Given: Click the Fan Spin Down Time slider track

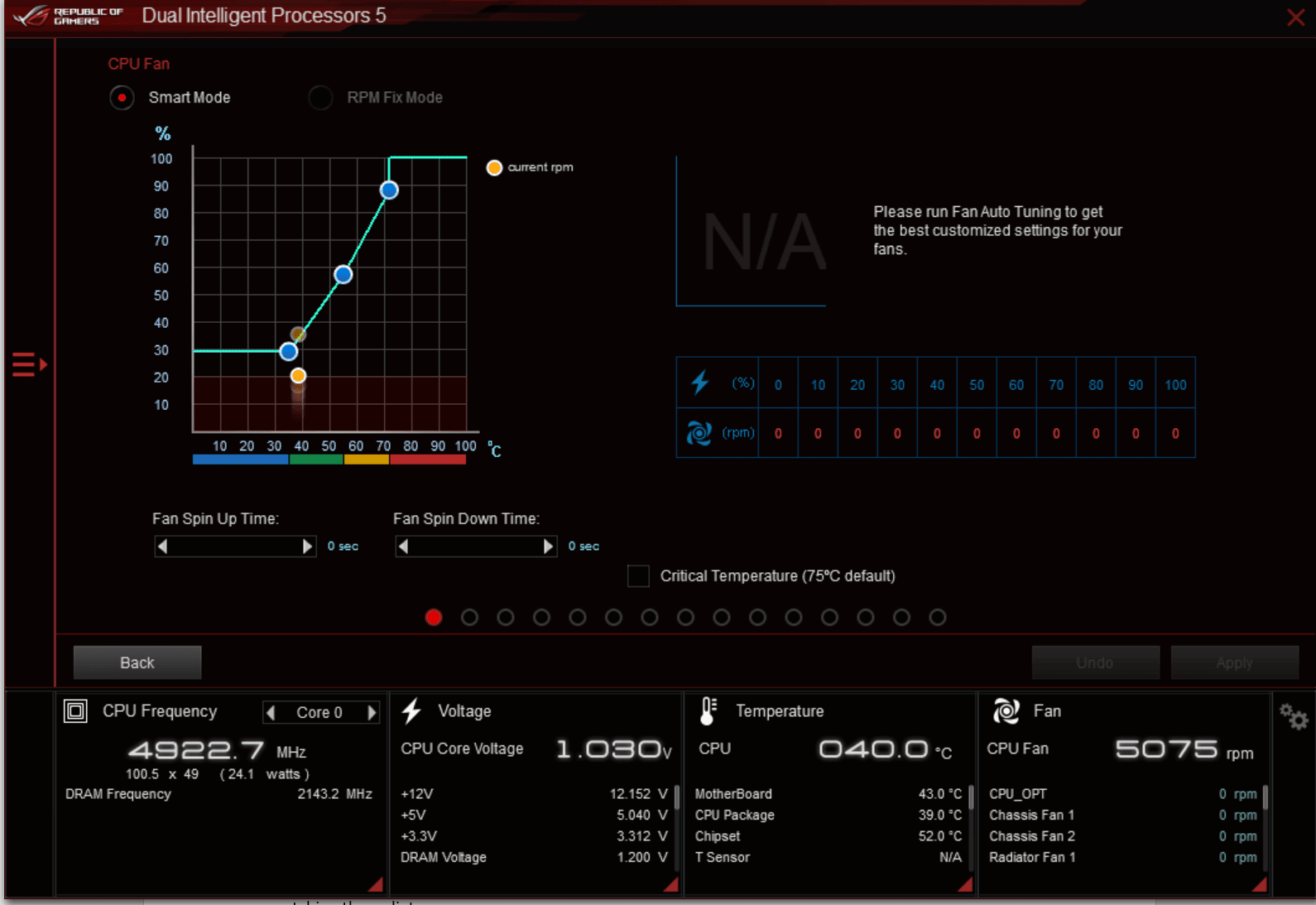Looking at the screenshot, I should point(476,546).
